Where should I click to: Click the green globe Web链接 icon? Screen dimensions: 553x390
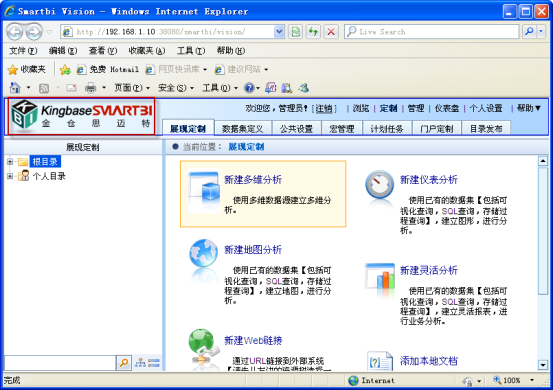coord(203,346)
